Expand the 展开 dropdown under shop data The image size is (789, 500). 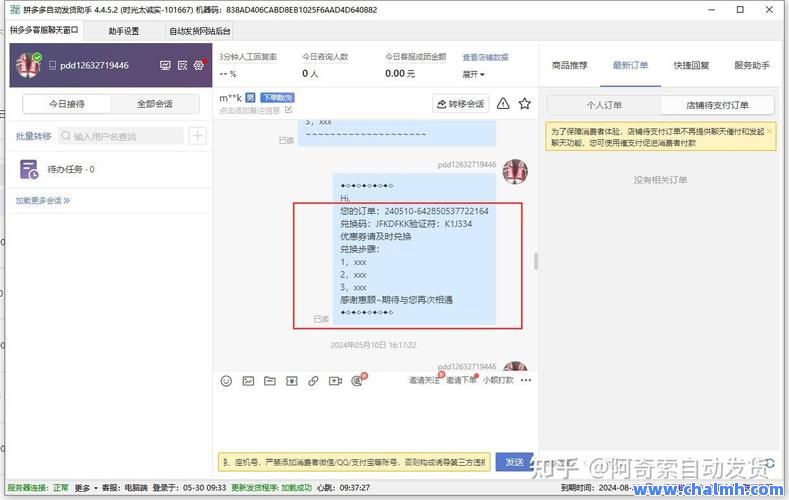(x=474, y=74)
